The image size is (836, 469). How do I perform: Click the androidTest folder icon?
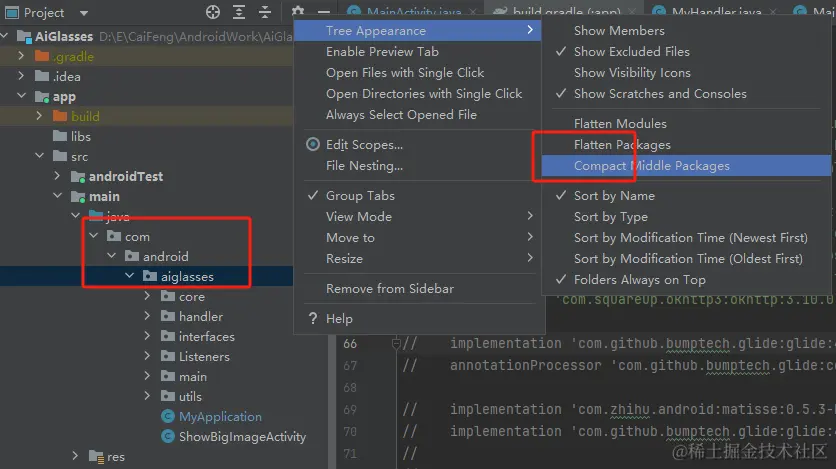pos(78,176)
